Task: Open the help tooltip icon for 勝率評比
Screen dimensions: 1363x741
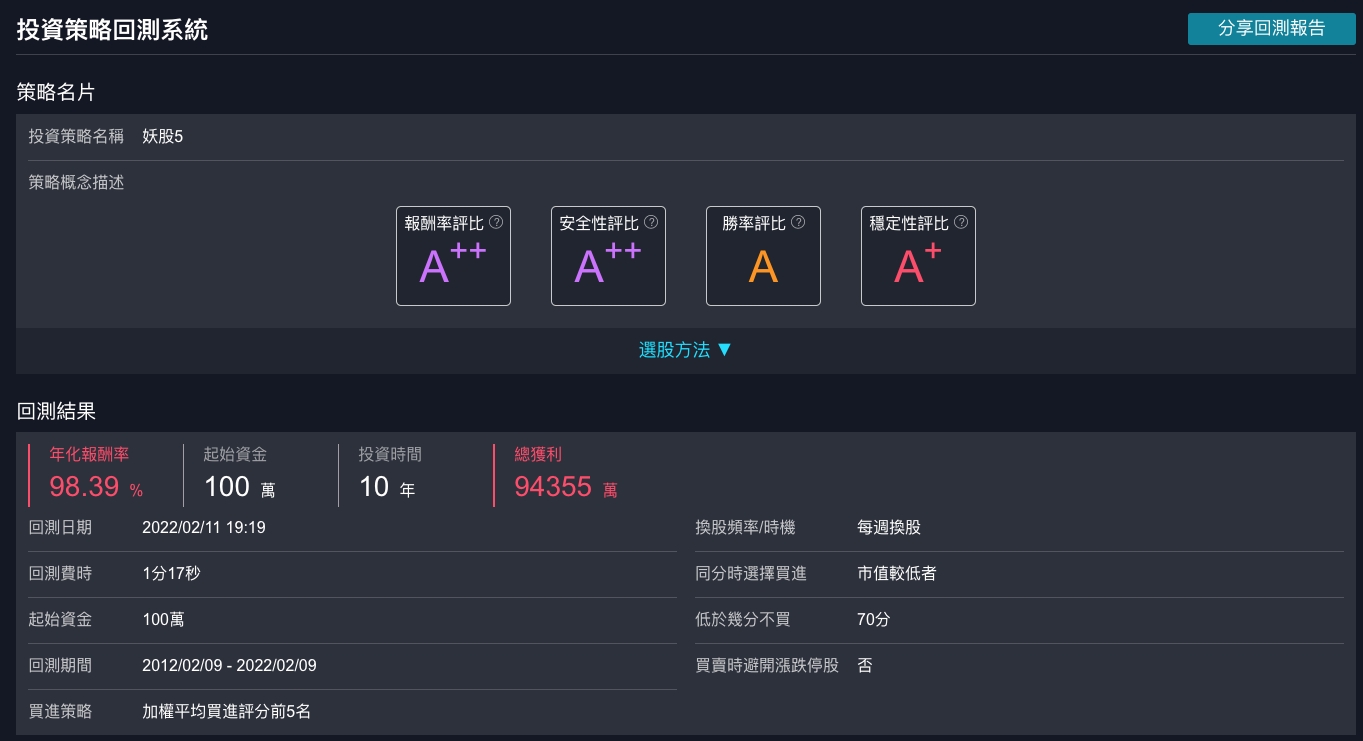Action: click(x=798, y=223)
